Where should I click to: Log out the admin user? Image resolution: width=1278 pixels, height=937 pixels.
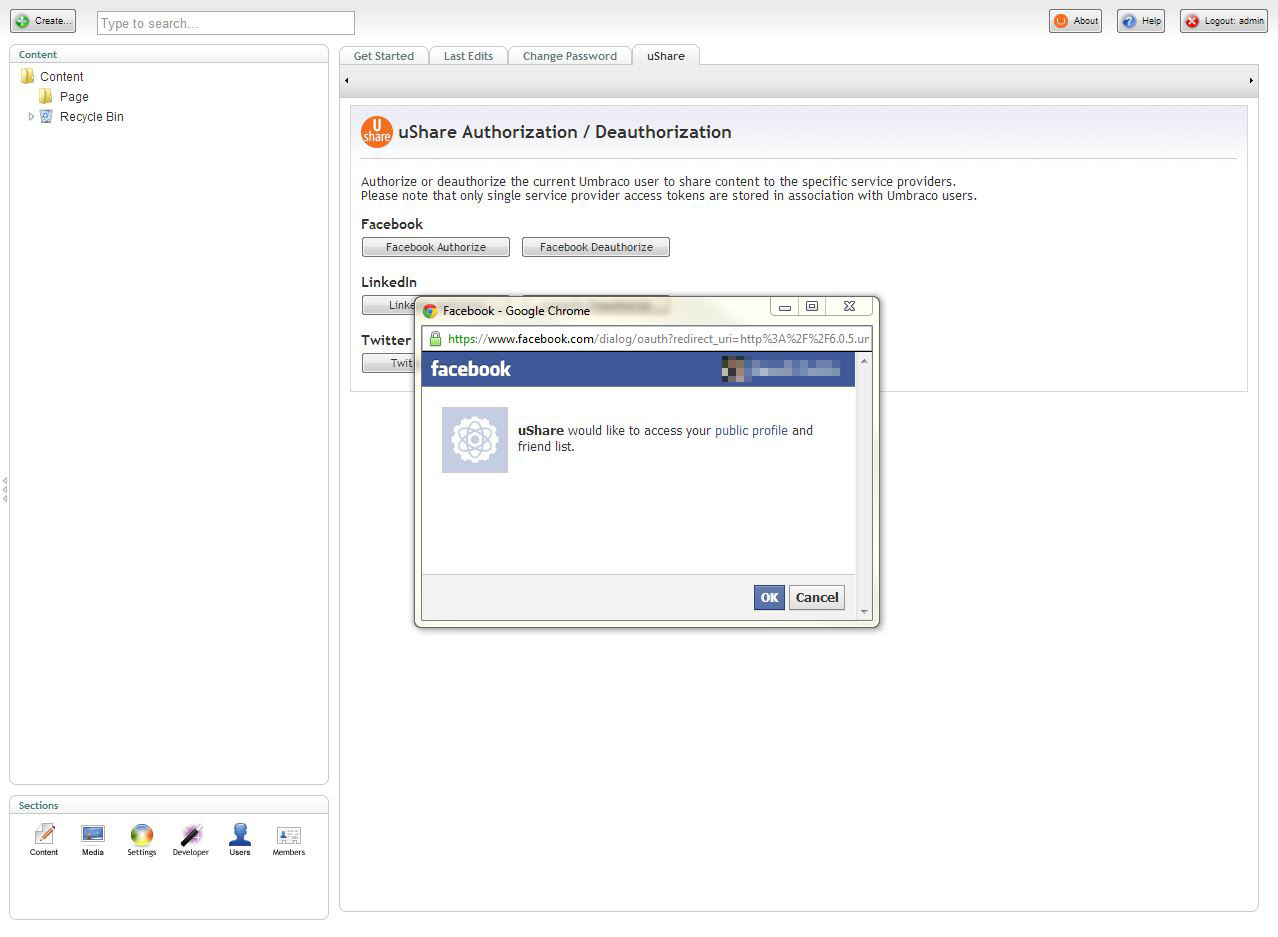(x=1224, y=21)
